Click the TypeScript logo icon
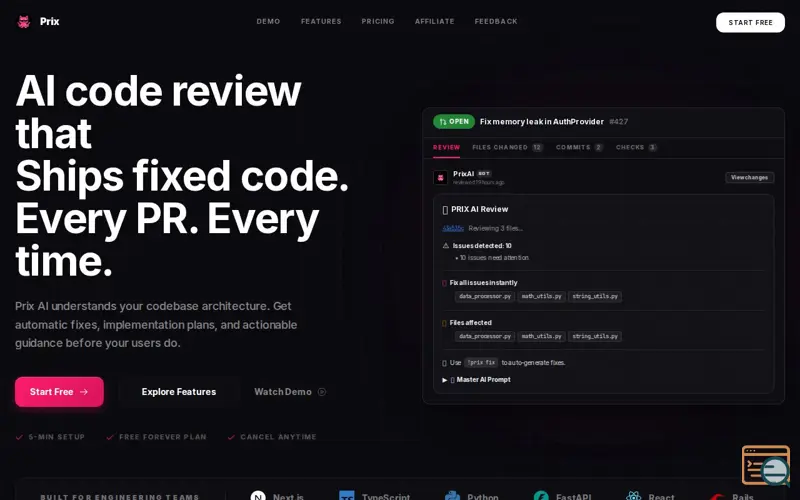800x500 pixels. click(347, 496)
